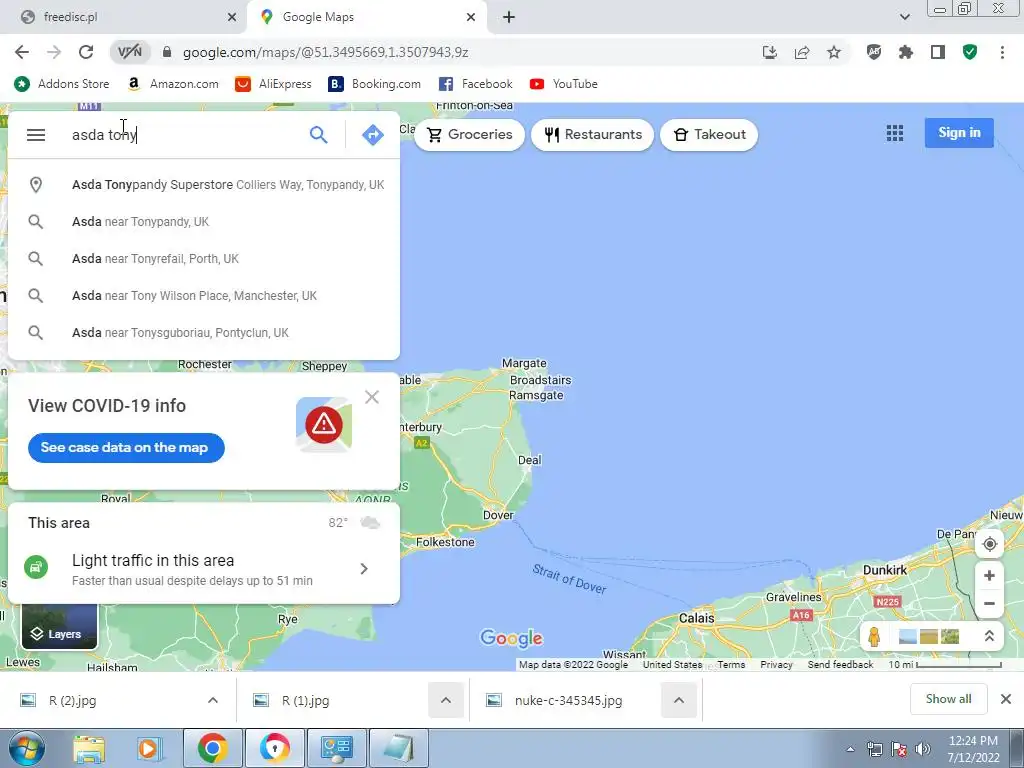Open the Chrome three-dot menu
The image size is (1024, 768).
click(x=1002, y=52)
